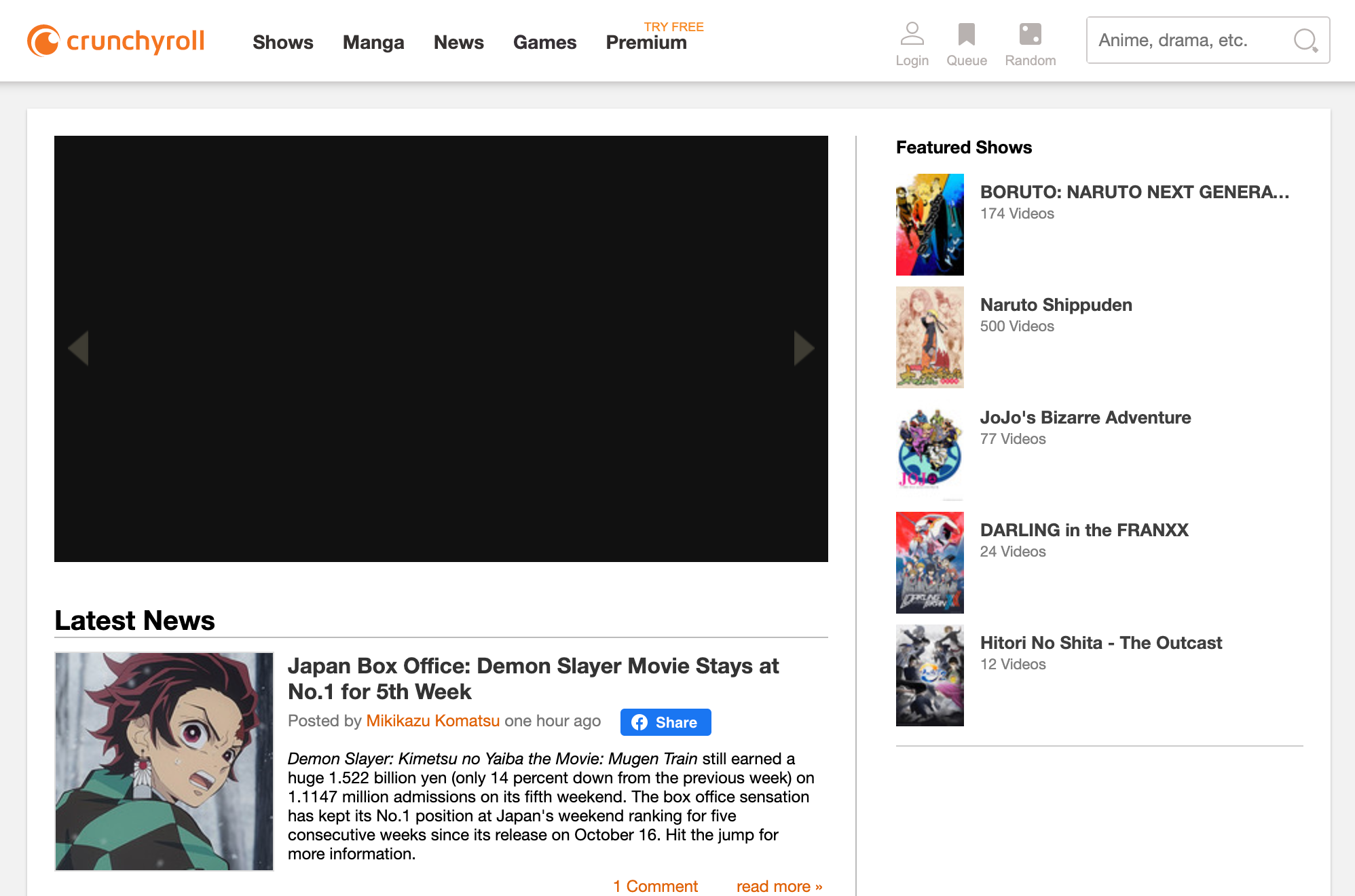Image resolution: width=1355 pixels, height=896 pixels.
Task: Open the Hitori No Shita poster thumbnail
Action: tap(930, 675)
